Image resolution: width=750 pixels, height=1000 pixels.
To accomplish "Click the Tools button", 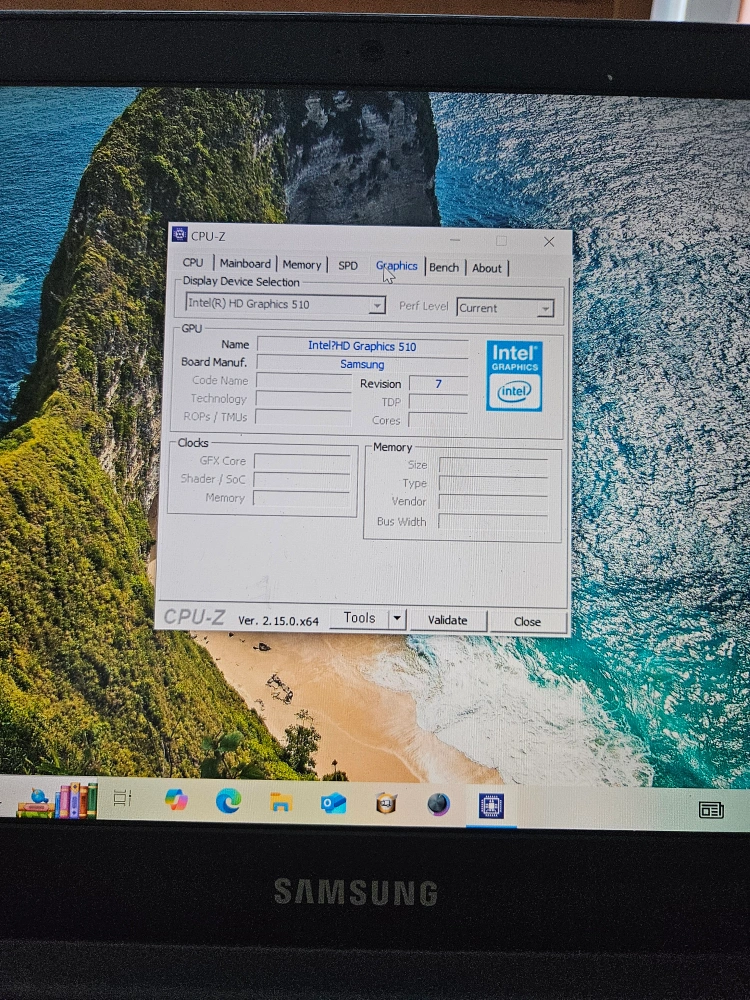I will (359, 618).
